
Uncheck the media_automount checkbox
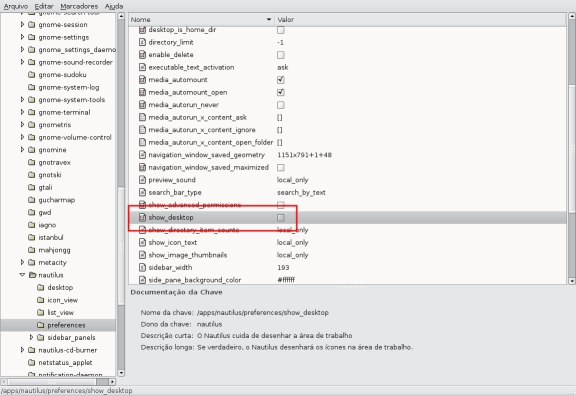point(281,80)
